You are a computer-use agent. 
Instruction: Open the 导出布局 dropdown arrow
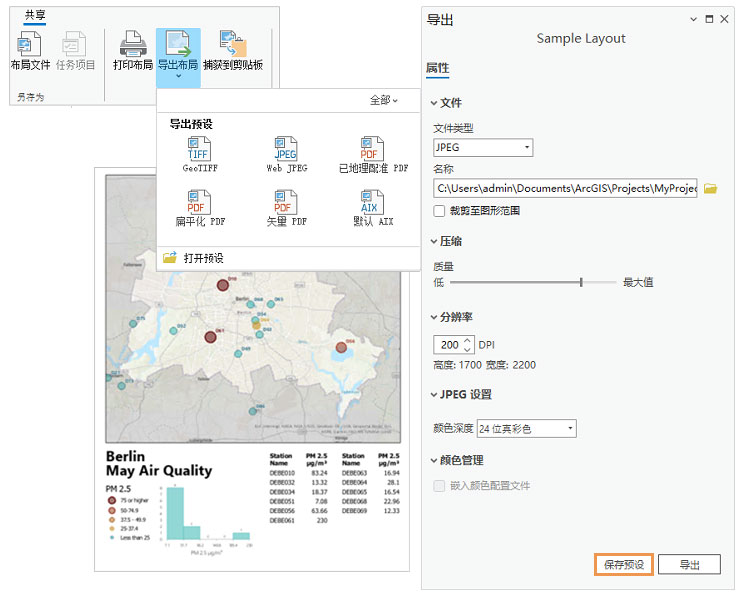coord(178,76)
